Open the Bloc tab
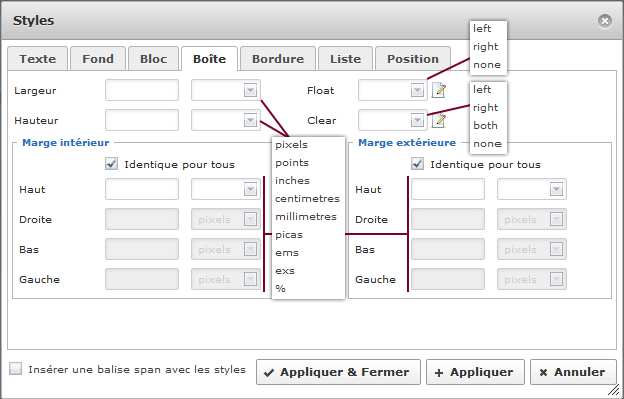 tap(153, 59)
